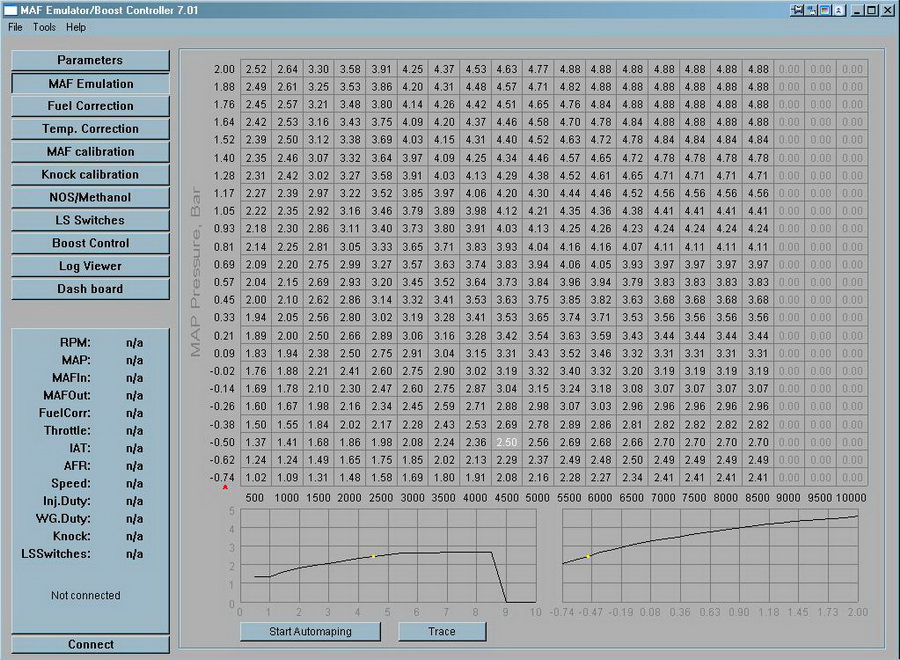Open the MAF calibration page

tap(90, 152)
